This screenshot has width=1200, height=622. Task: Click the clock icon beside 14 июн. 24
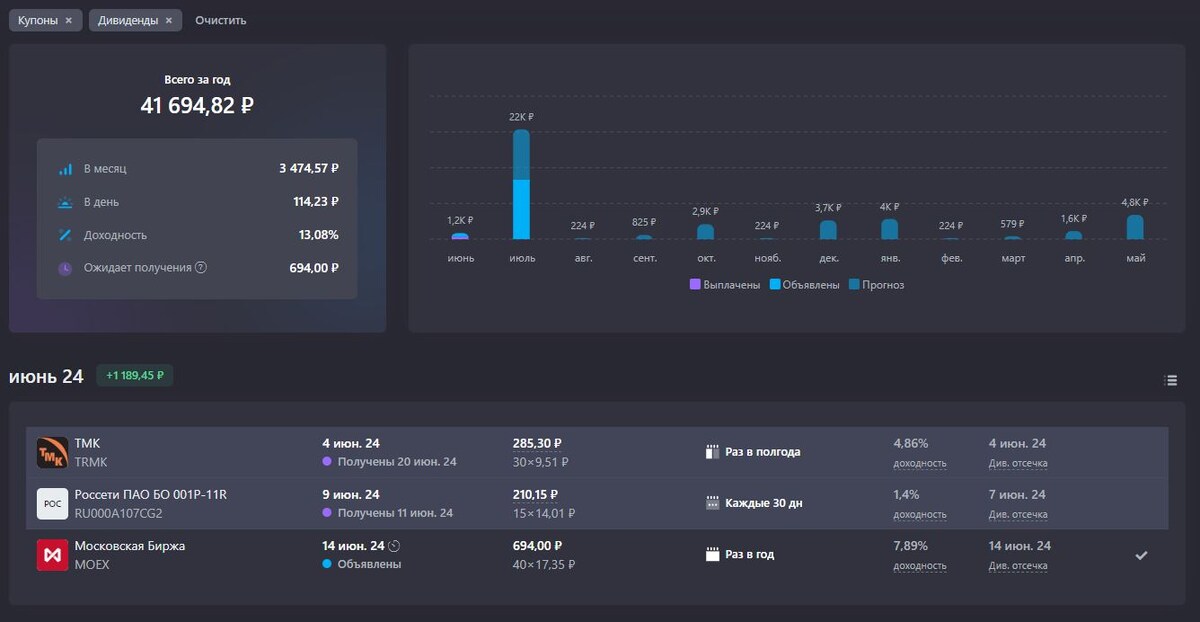pyautogui.click(x=394, y=546)
